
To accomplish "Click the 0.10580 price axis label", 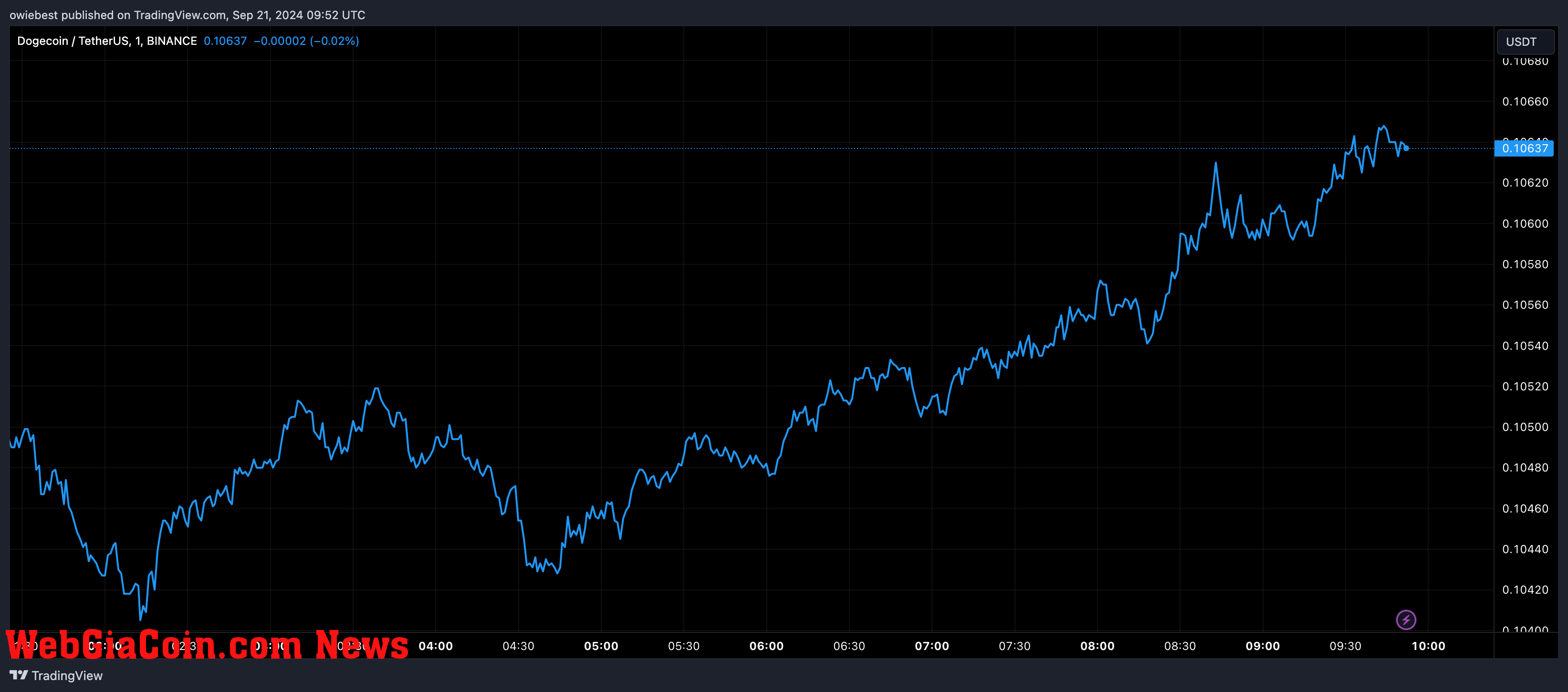I will [x=1526, y=264].
